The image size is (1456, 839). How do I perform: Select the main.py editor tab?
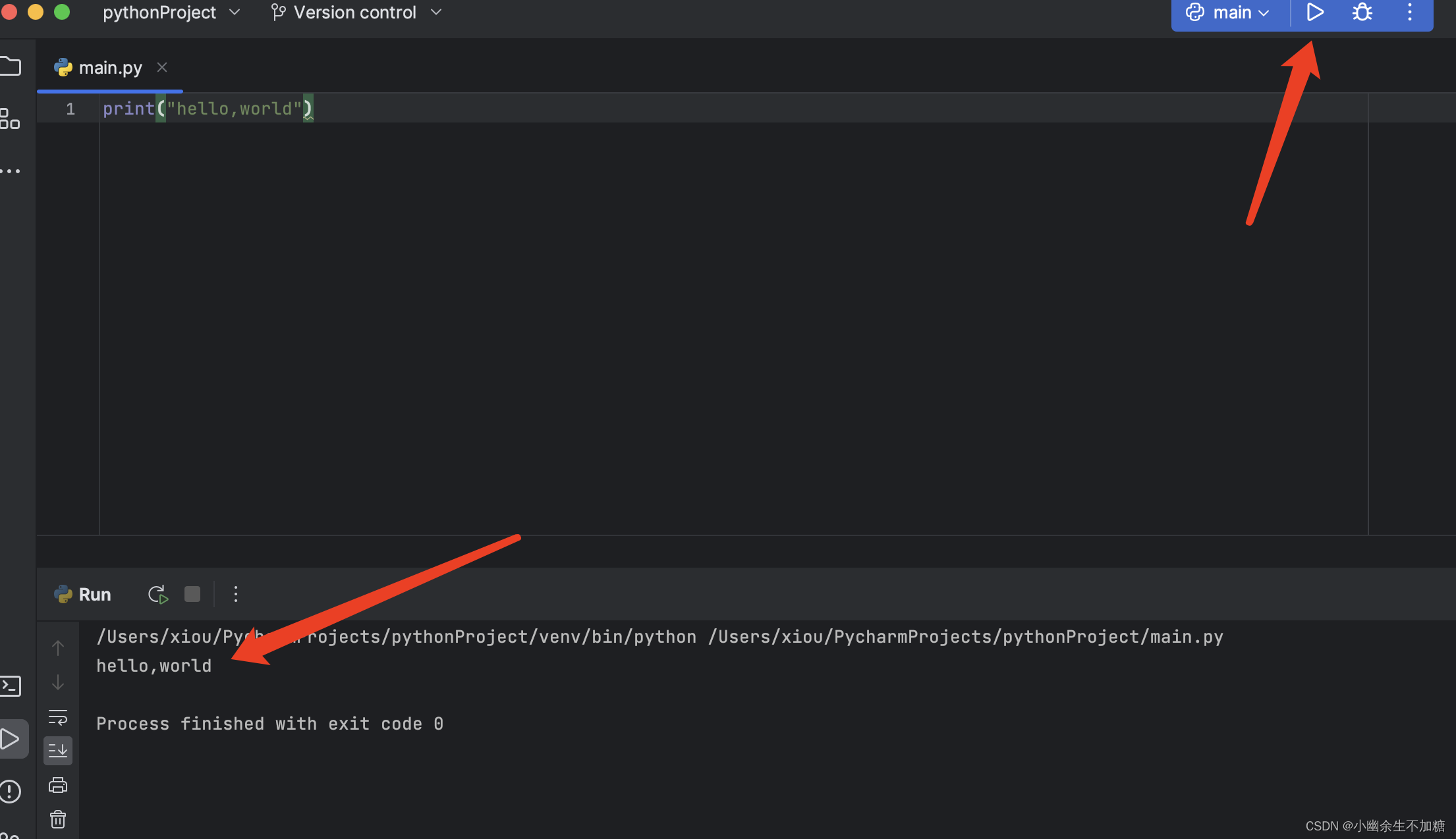coord(109,68)
